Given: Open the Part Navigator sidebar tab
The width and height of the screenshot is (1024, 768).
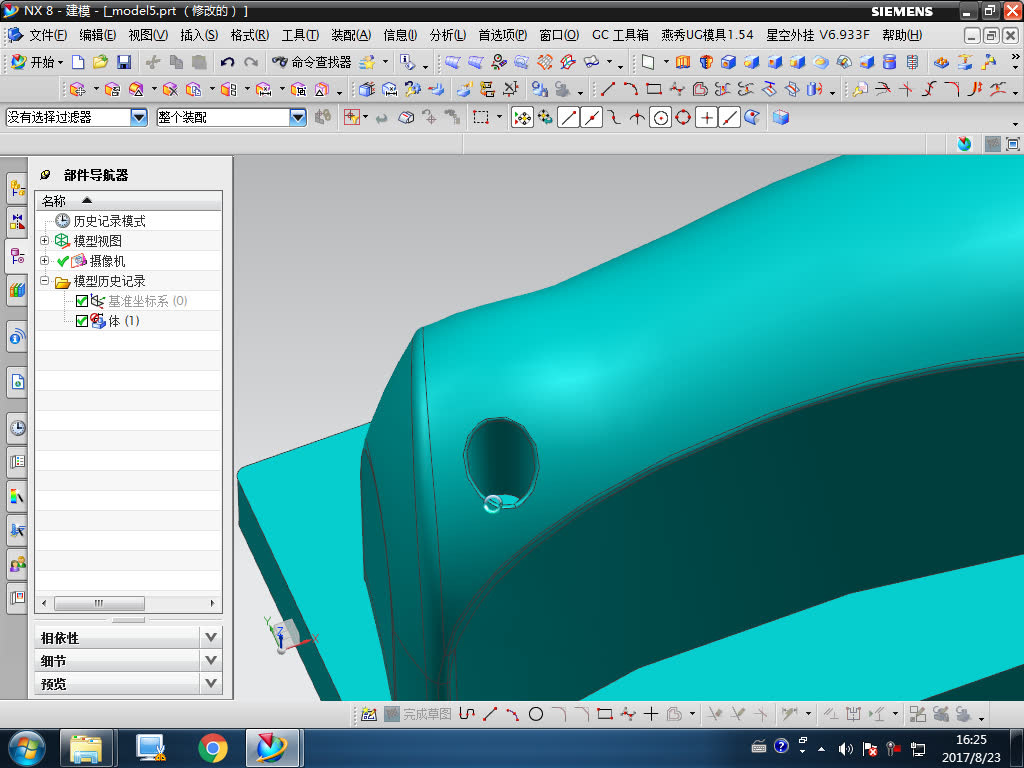Looking at the screenshot, I should coord(17,255).
